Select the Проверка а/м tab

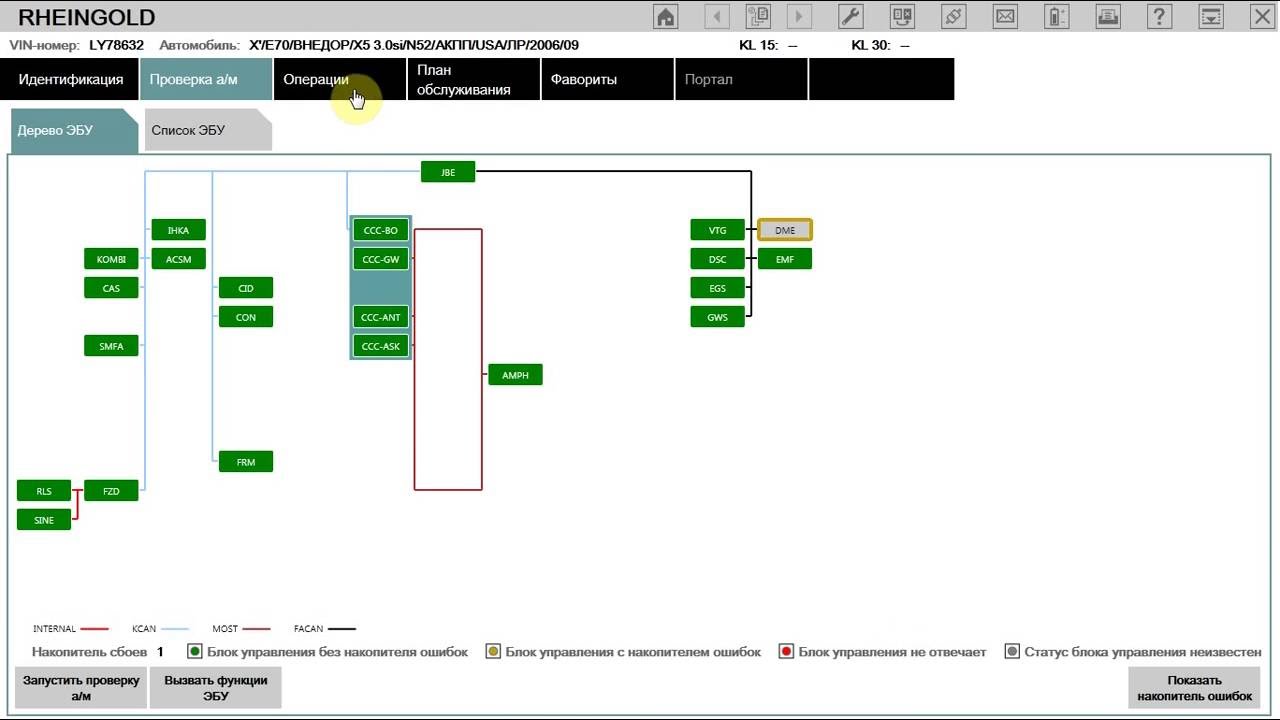[206, 79]
